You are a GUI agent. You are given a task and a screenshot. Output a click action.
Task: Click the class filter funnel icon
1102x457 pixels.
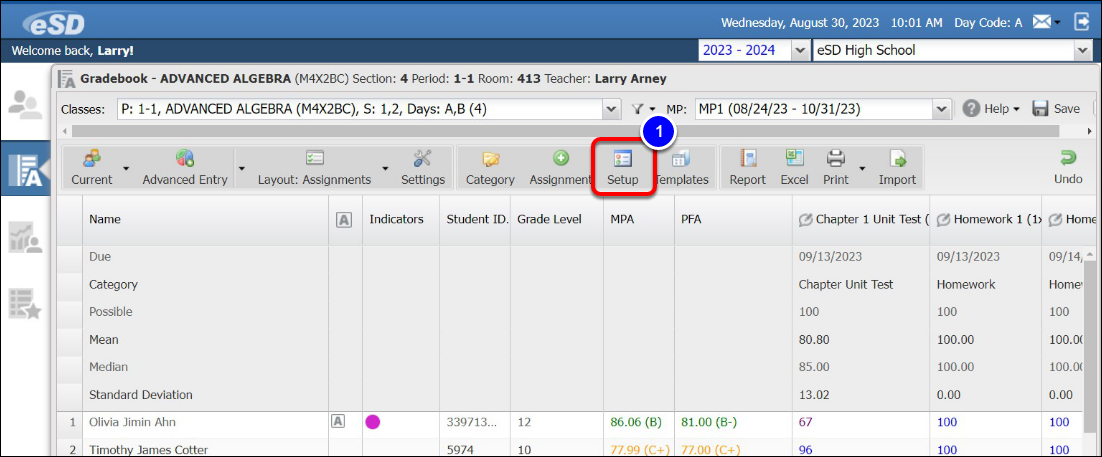click(x=637, y=109)
